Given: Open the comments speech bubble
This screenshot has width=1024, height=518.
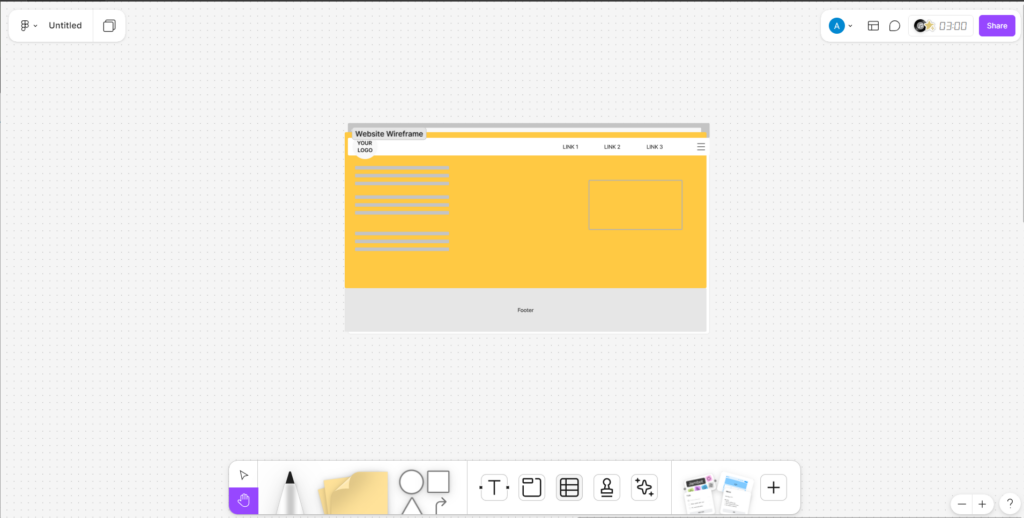Looking at the screenshot, I should coord(895,26).
